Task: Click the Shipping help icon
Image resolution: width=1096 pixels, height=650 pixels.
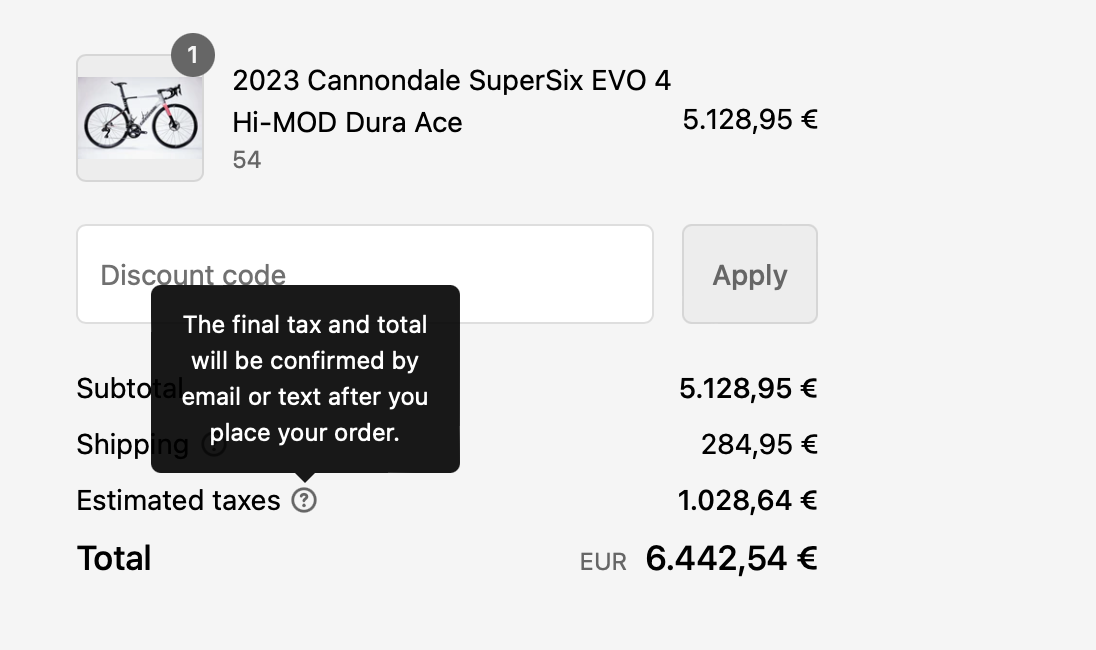Action: point(213,445)
